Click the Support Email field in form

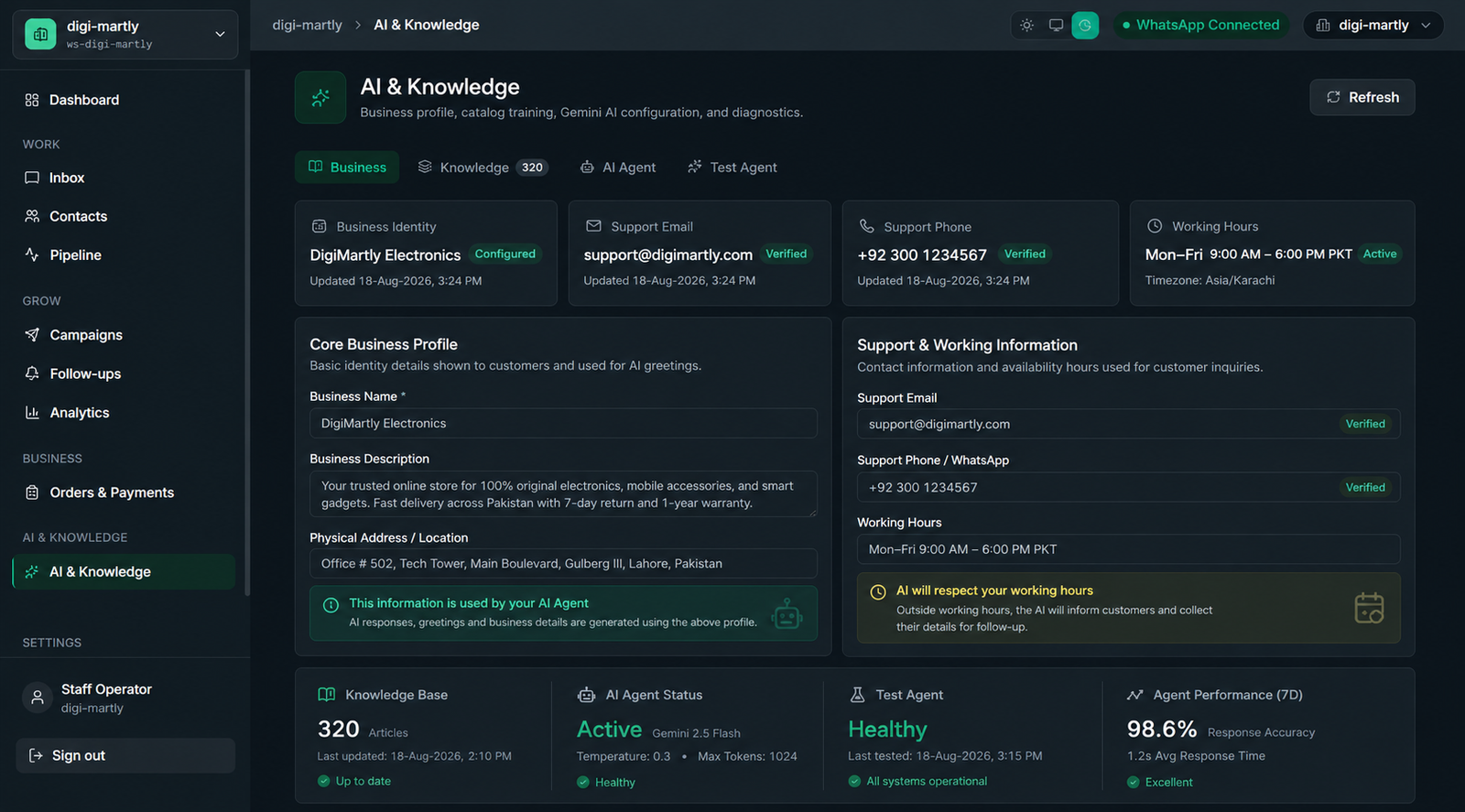coord(1128,424)
